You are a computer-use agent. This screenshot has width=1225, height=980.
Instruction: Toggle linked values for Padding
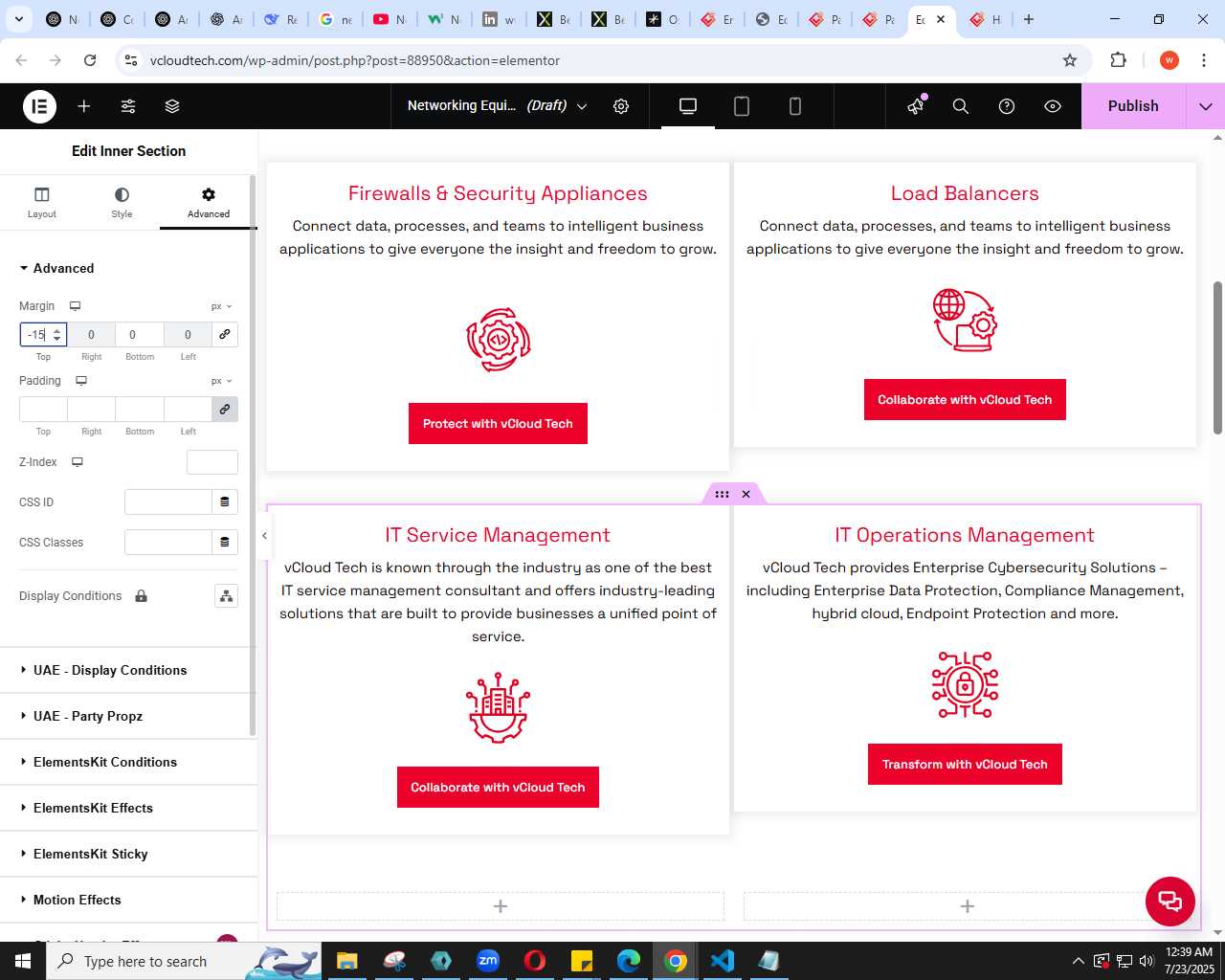tap(225, 409)
